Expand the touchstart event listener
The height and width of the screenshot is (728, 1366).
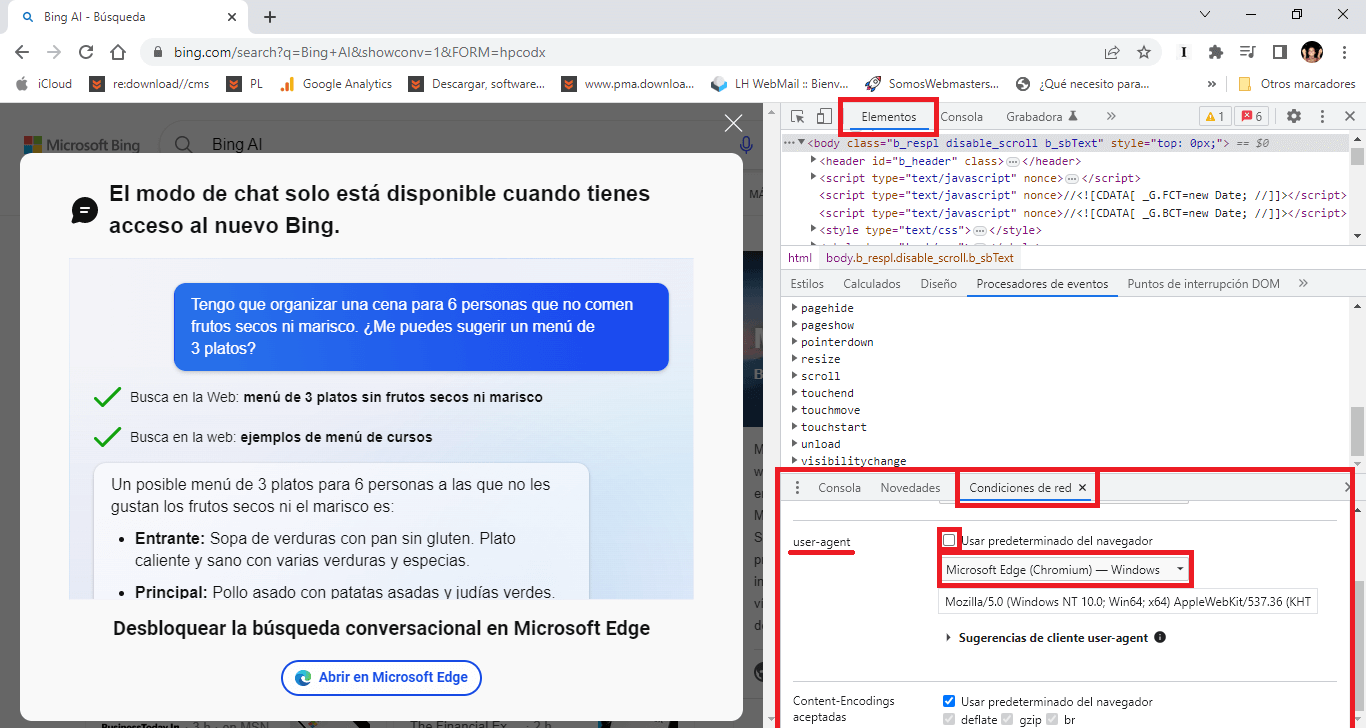[x=795, y=427]
